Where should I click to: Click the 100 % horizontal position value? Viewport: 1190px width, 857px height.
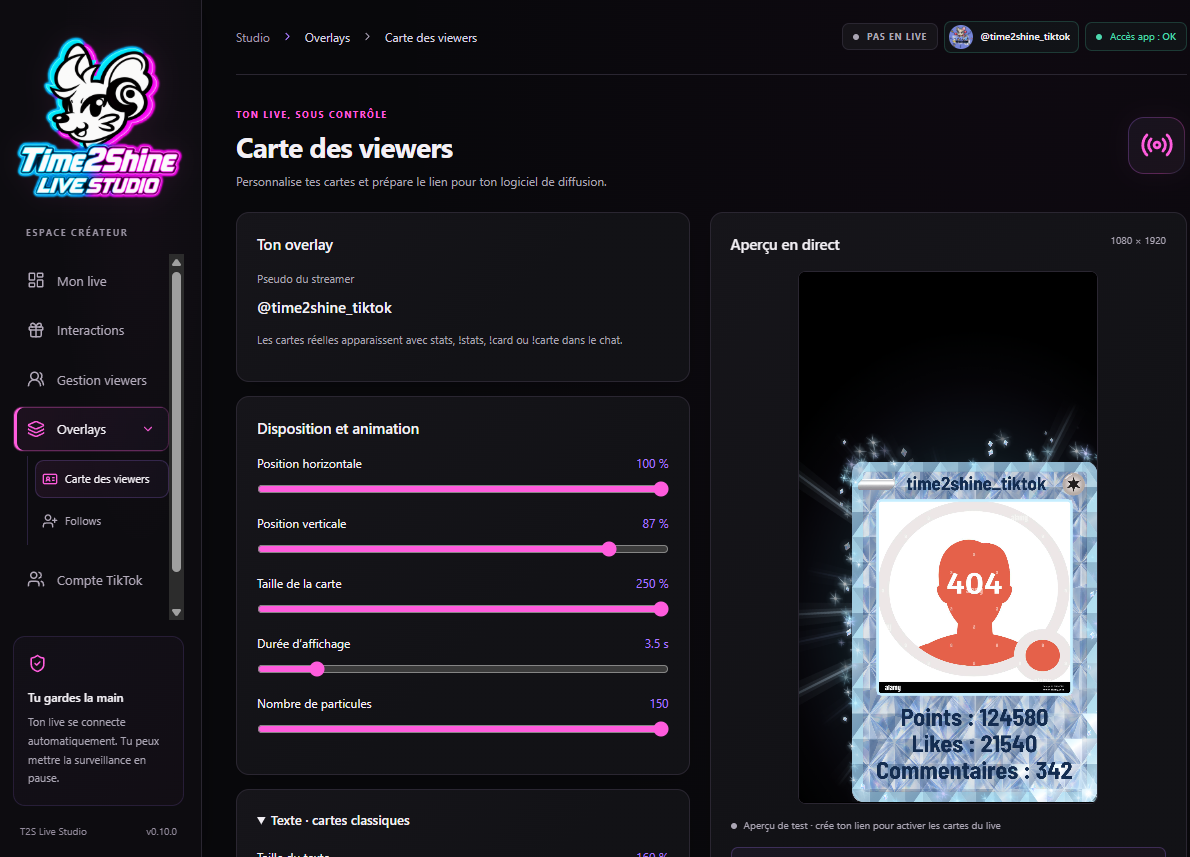652,464
